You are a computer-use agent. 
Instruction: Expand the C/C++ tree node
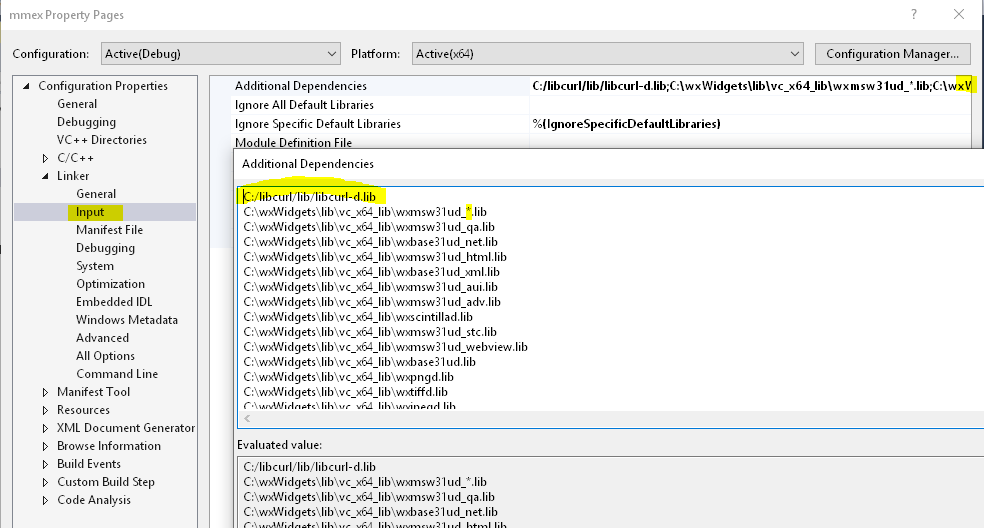coord(45,158)
